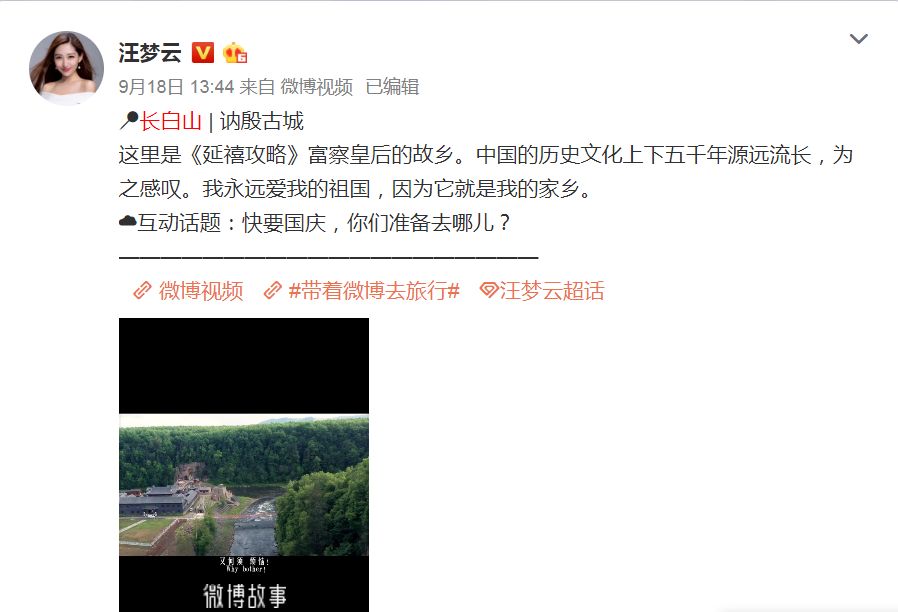The image size is (898, 612).
Task: Open the post options chevron menu
Action: [x=858, y=39]
